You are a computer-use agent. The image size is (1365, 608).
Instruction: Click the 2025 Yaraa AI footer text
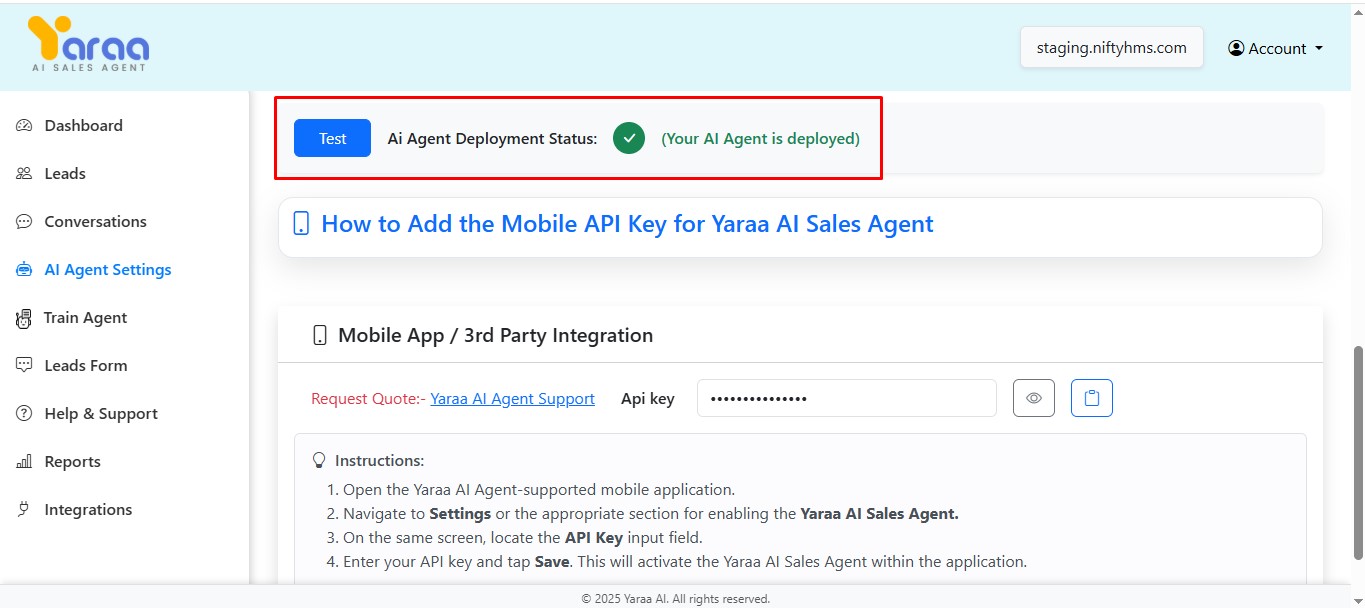click(x=676, y=599)
